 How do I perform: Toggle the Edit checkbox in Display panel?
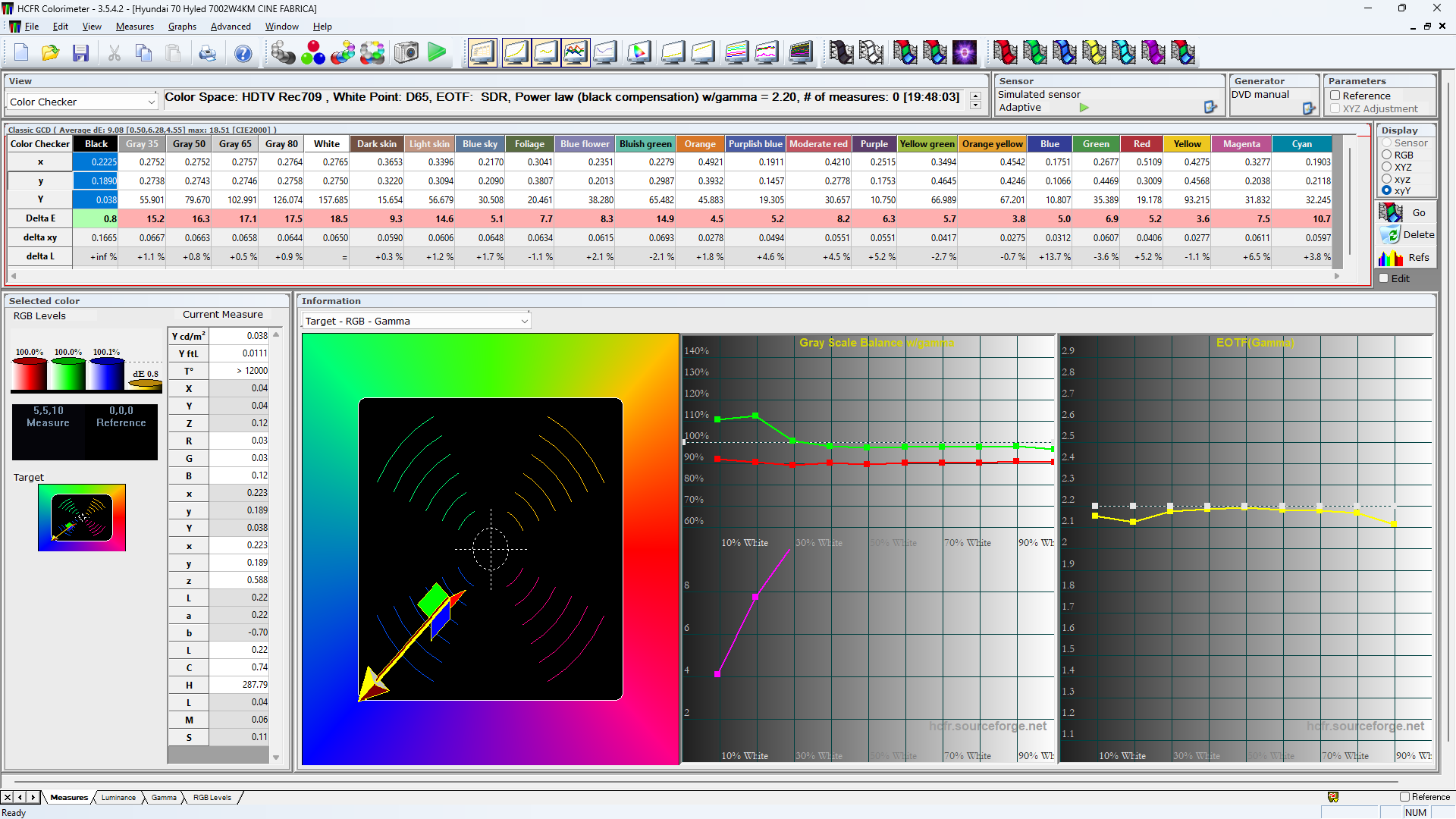point(1384,278)
